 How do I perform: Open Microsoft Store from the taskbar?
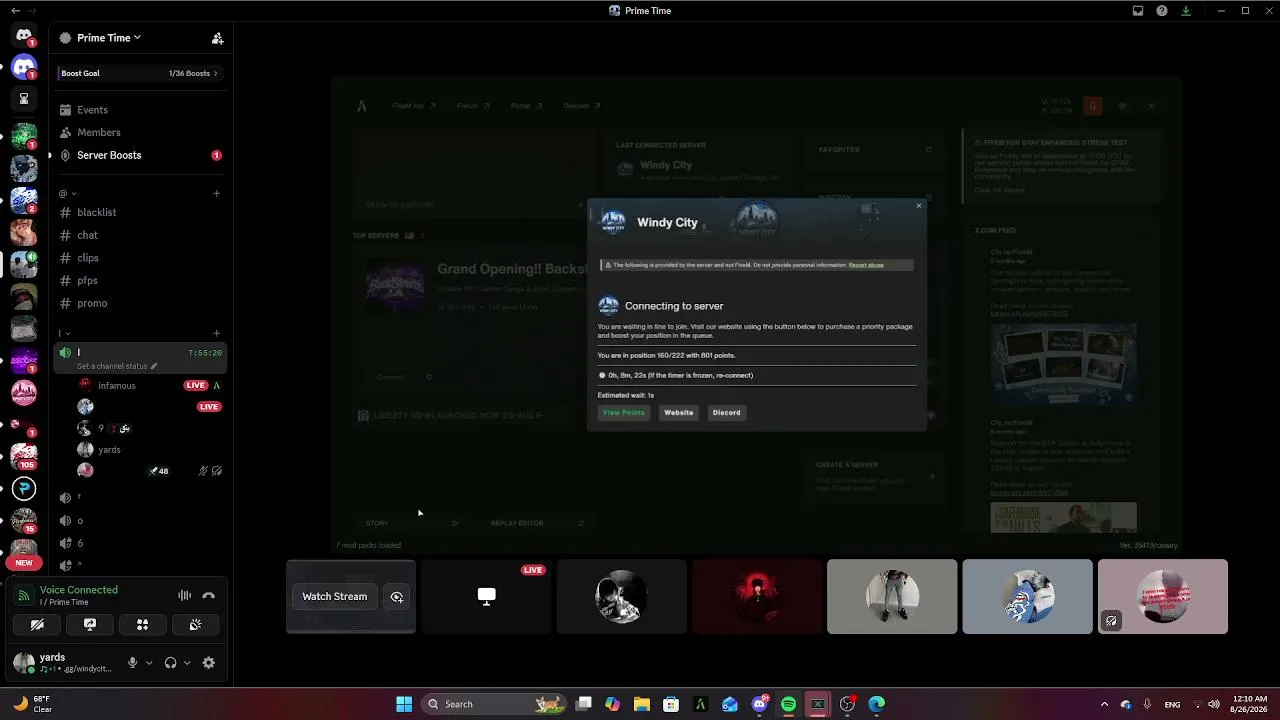click(671, 704)
